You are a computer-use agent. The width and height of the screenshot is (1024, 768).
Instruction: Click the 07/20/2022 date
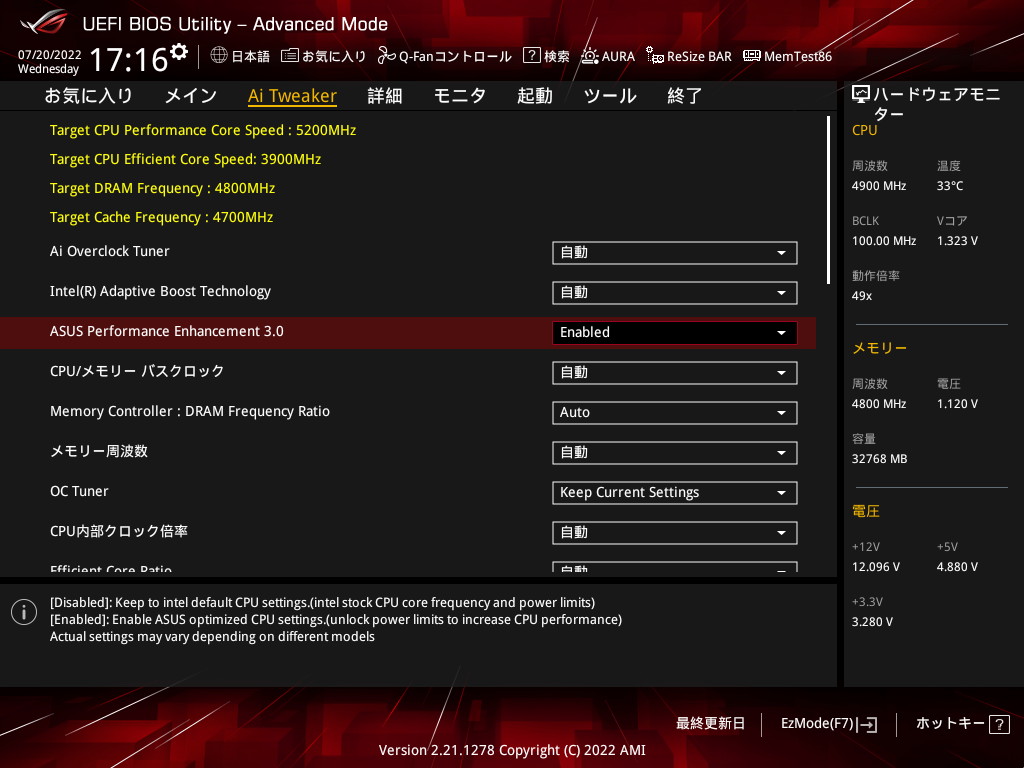tap(50, 55)
